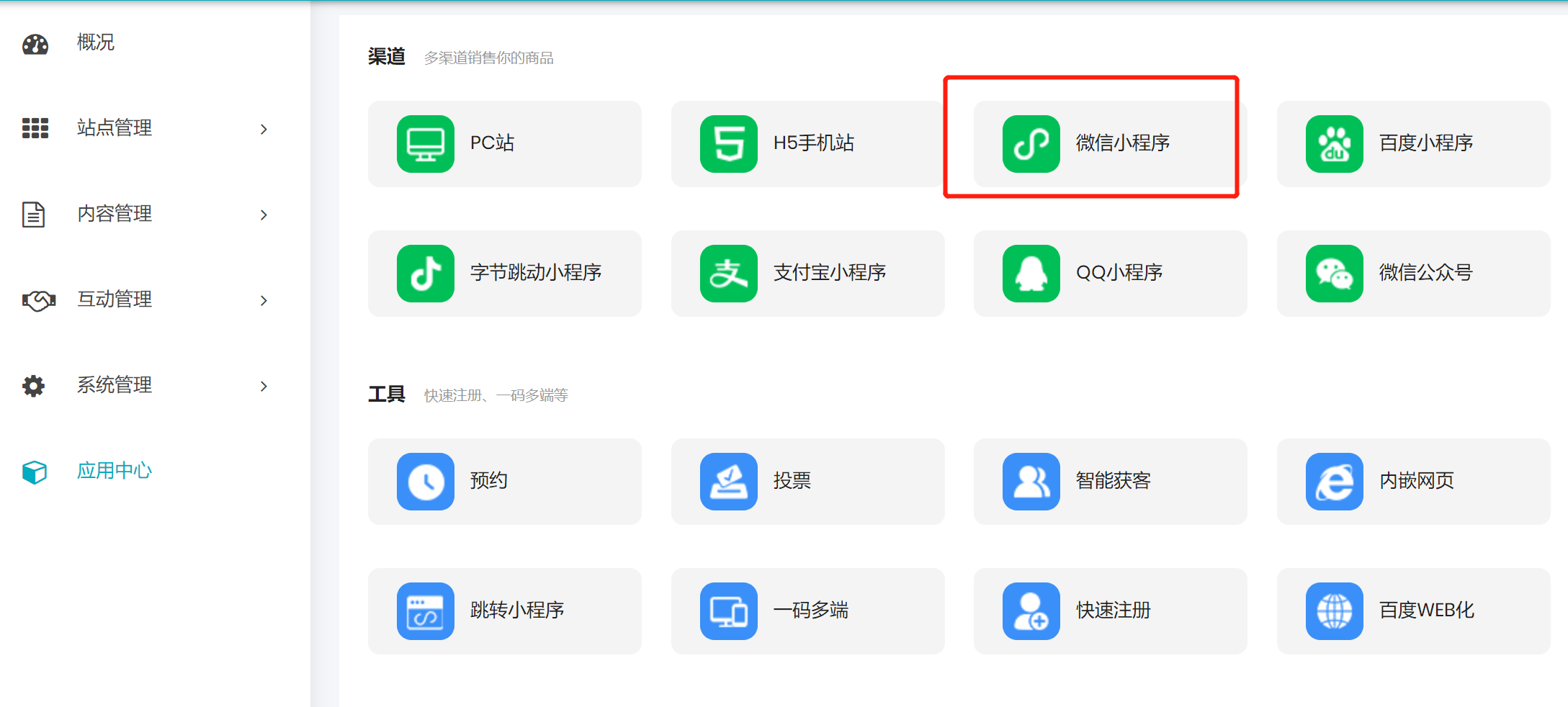This screenshot has width=1568, height=707.
Task: Click the QQ小程序 penguin icon
Action: [x=1031, y=274]
